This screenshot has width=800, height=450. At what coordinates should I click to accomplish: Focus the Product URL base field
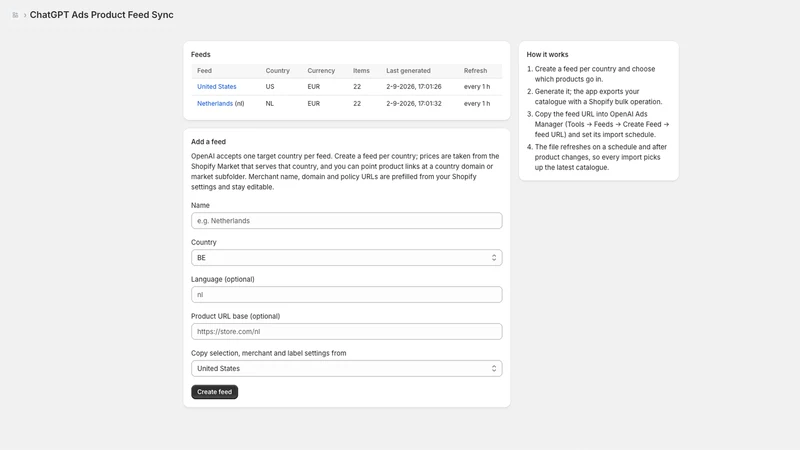tap(346, 332)
